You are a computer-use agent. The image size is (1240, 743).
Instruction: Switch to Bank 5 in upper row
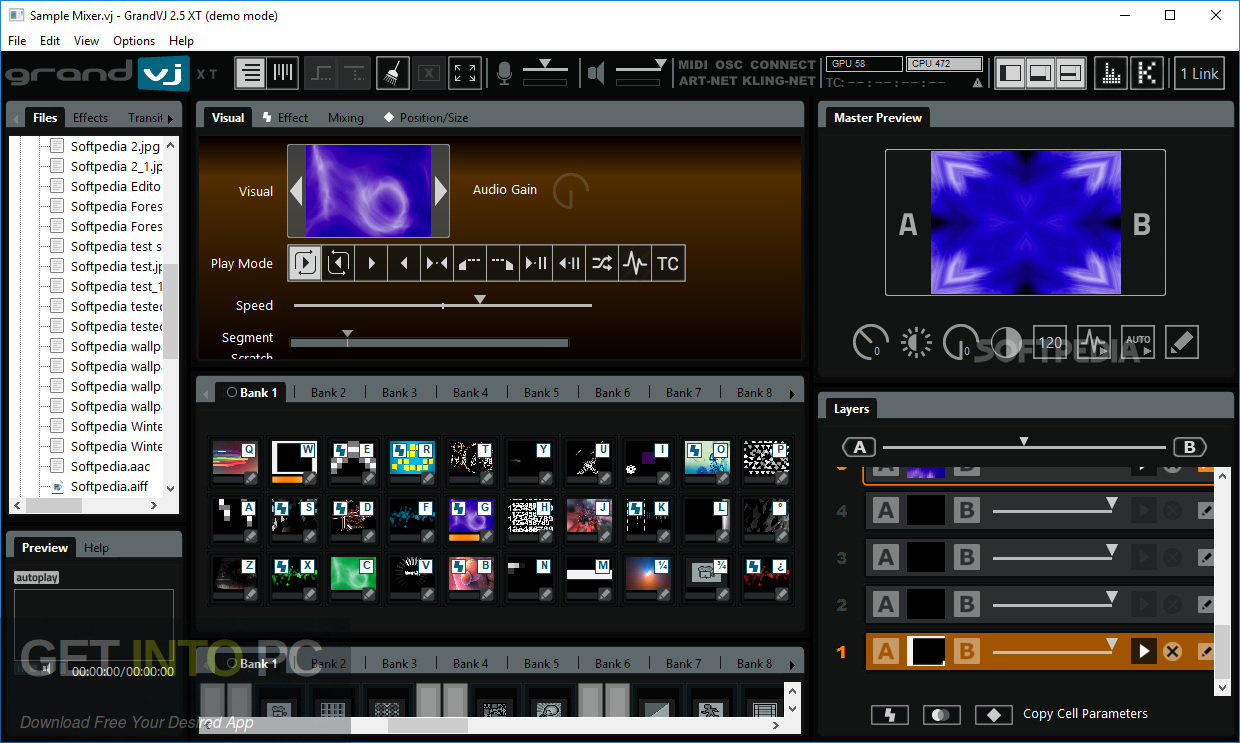pyautogui.click(x=542, y=393)
